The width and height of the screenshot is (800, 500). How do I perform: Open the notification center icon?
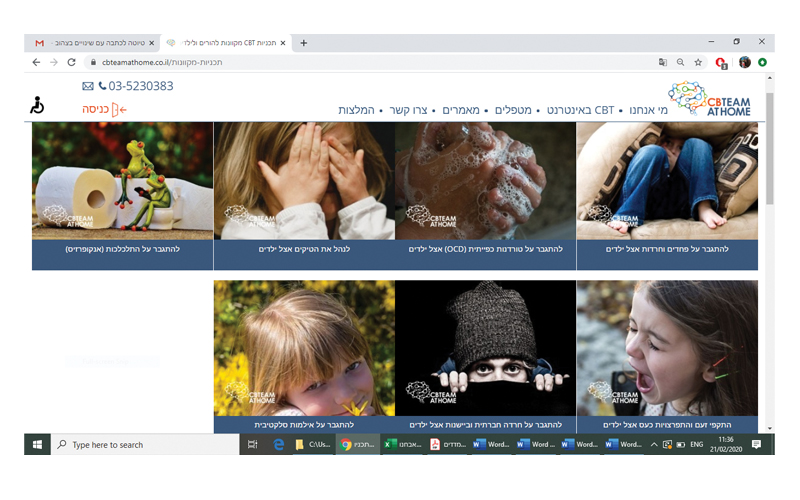[756, 444]
